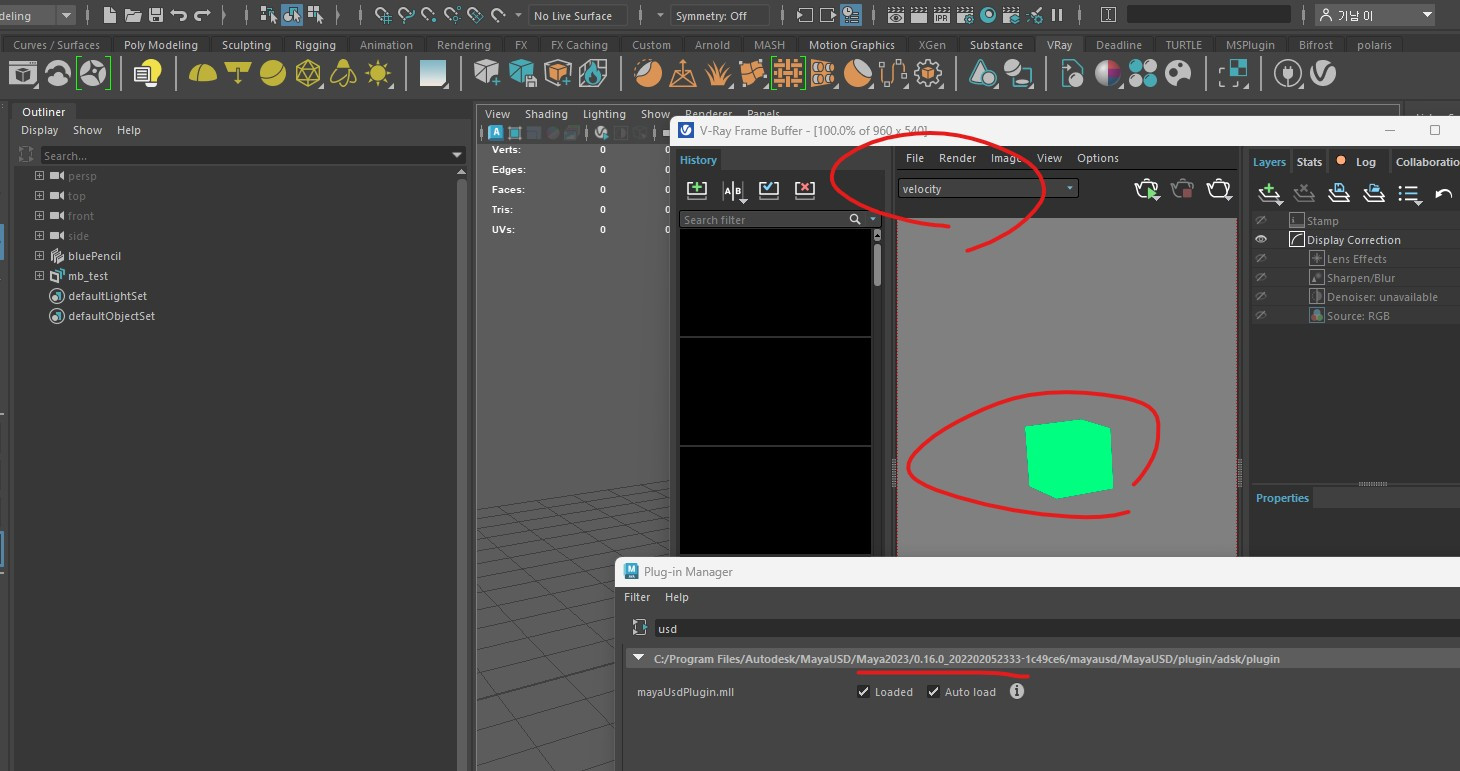Open the user account dropdown at top right

tap(1375, 15)
